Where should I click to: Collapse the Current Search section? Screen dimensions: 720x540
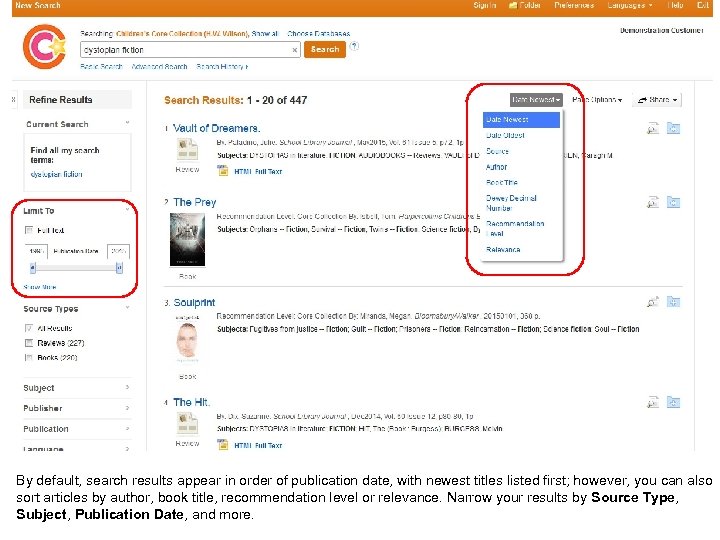127,123
